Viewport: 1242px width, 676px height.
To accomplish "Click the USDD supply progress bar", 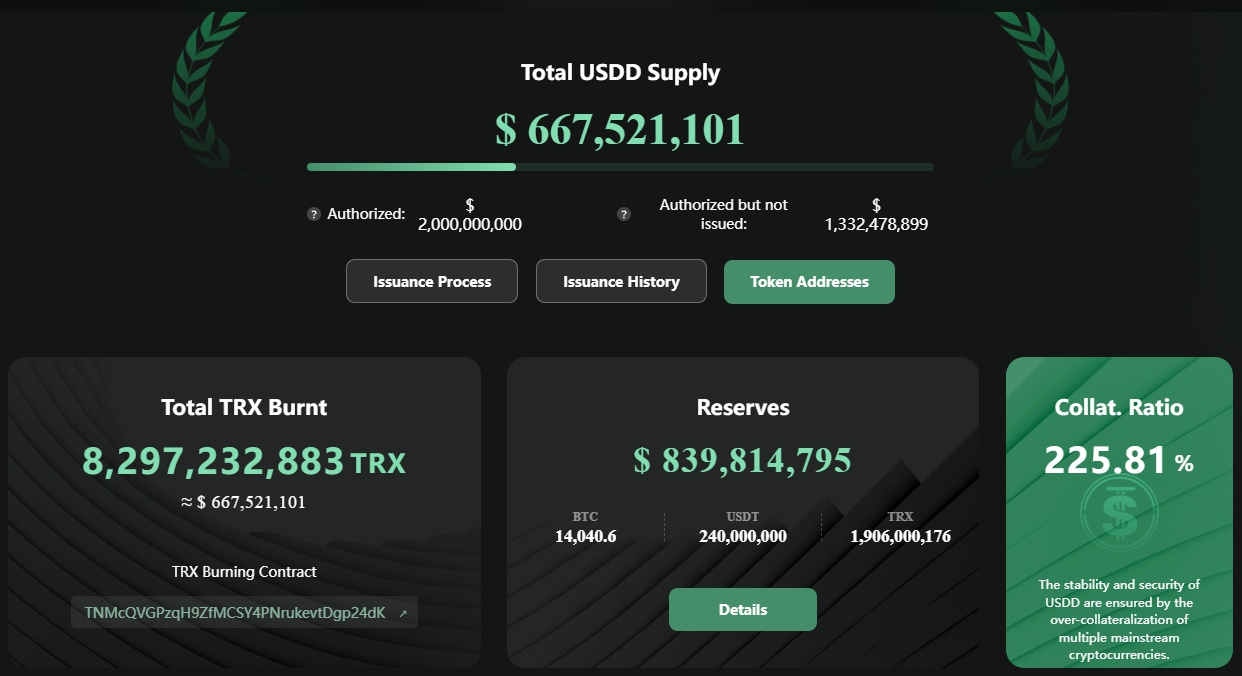I will 620,167.
